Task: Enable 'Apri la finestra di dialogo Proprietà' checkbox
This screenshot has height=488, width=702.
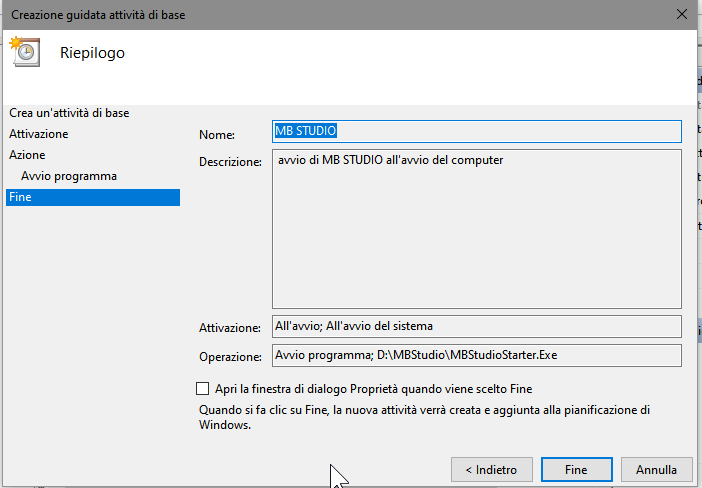Action: point(202,389)
